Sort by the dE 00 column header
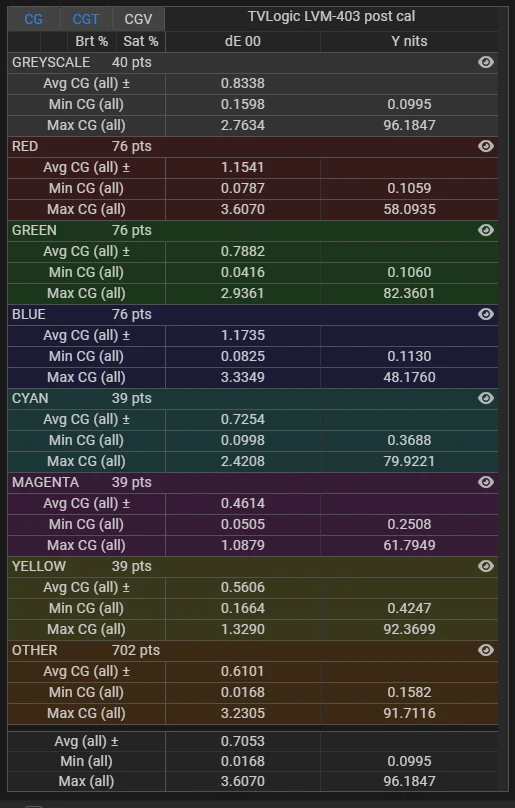 click(x=243, y=41)
